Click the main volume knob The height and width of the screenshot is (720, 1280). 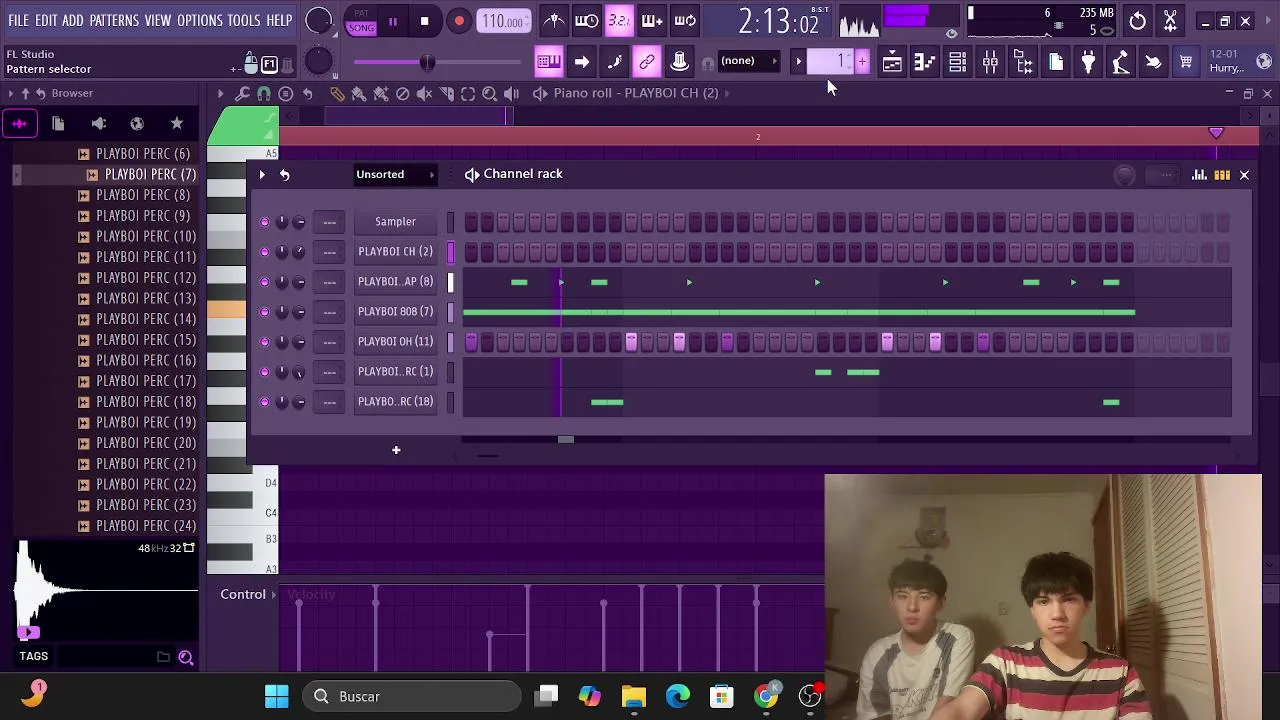point(318,20)
